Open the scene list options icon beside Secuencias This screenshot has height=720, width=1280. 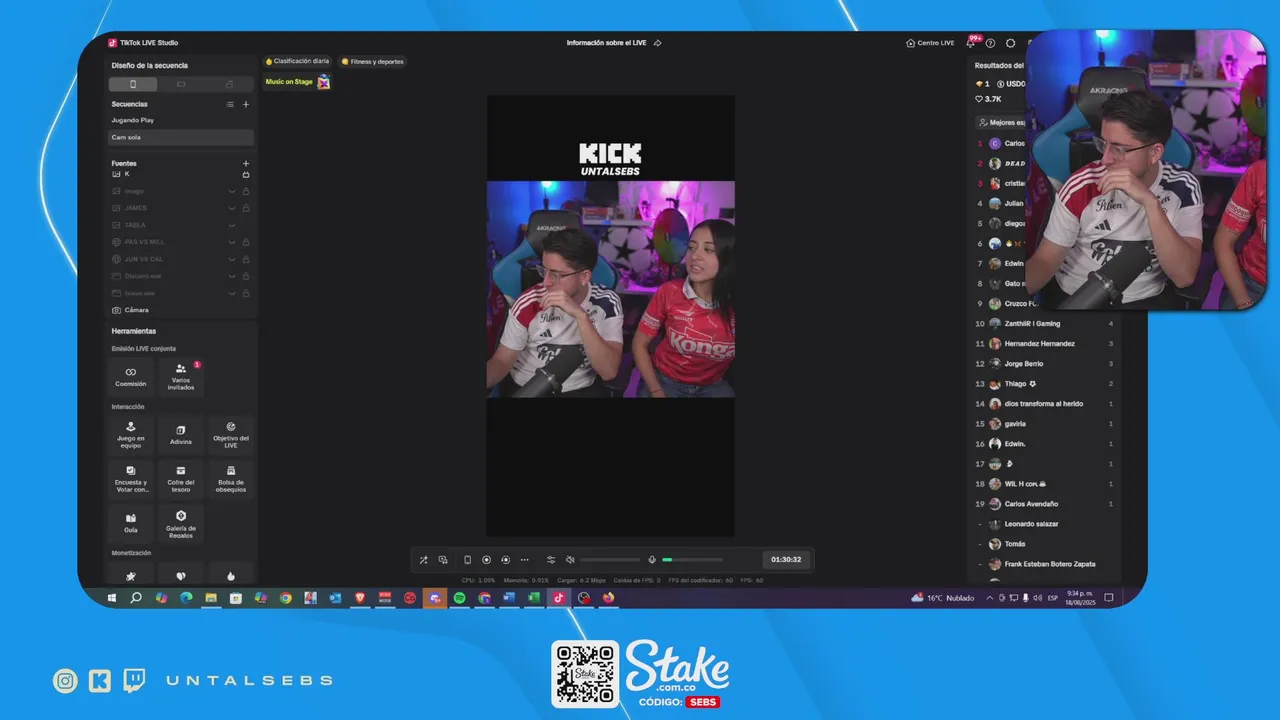(230, 104)
